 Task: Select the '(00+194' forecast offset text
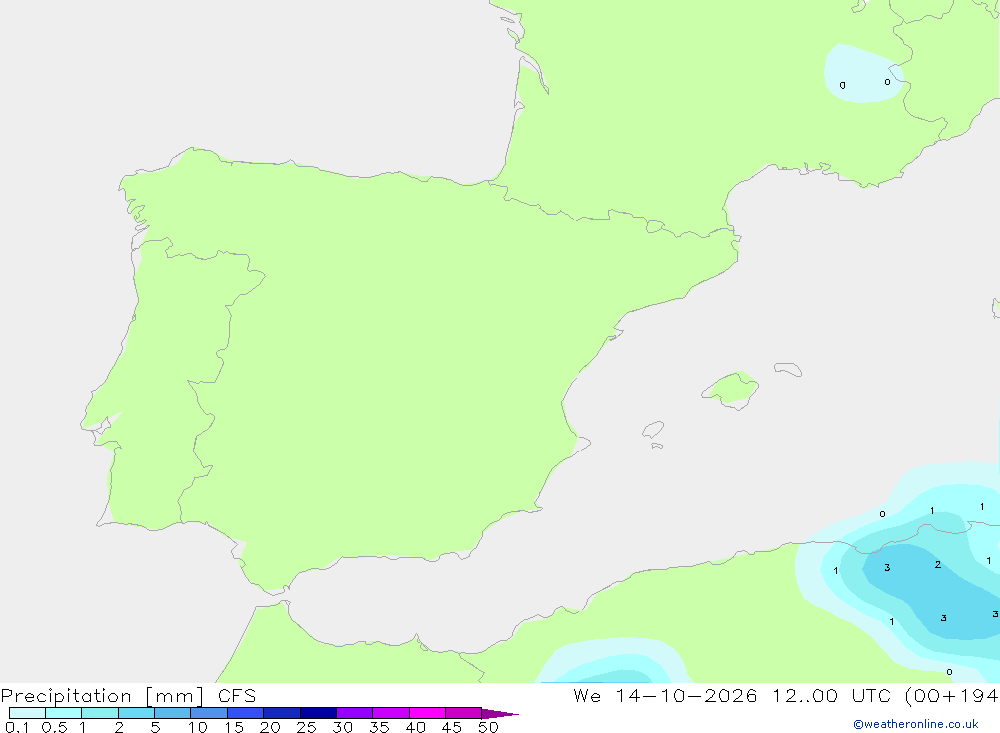click(x=952, y=696)
